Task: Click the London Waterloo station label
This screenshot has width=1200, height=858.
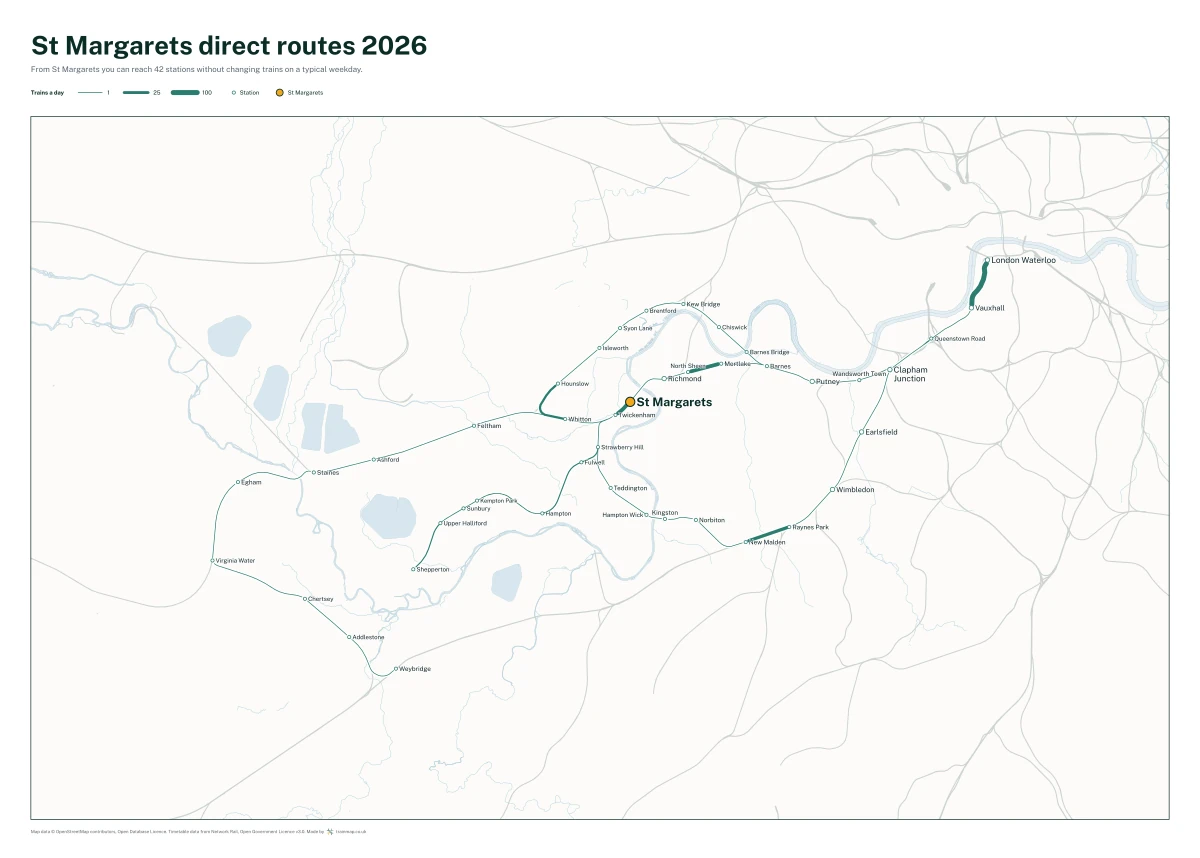Action: [x=1023, y=260]
